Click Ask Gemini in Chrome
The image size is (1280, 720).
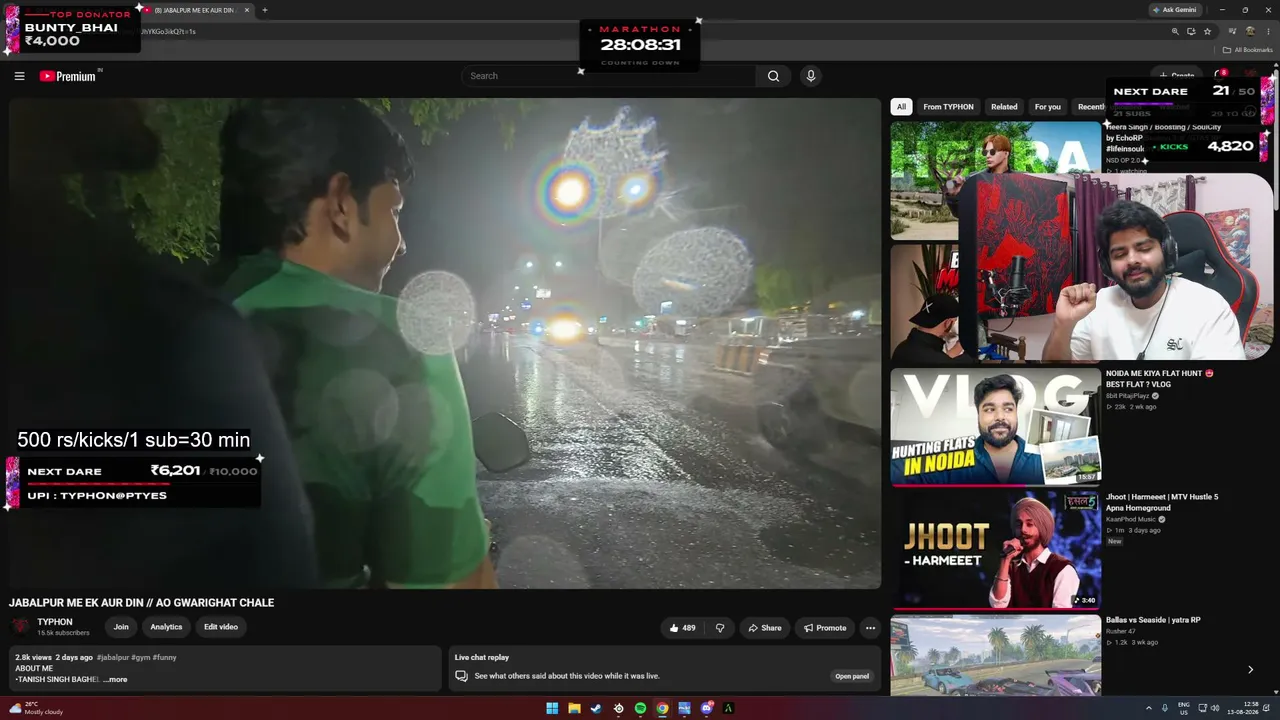pos(1174,10)
